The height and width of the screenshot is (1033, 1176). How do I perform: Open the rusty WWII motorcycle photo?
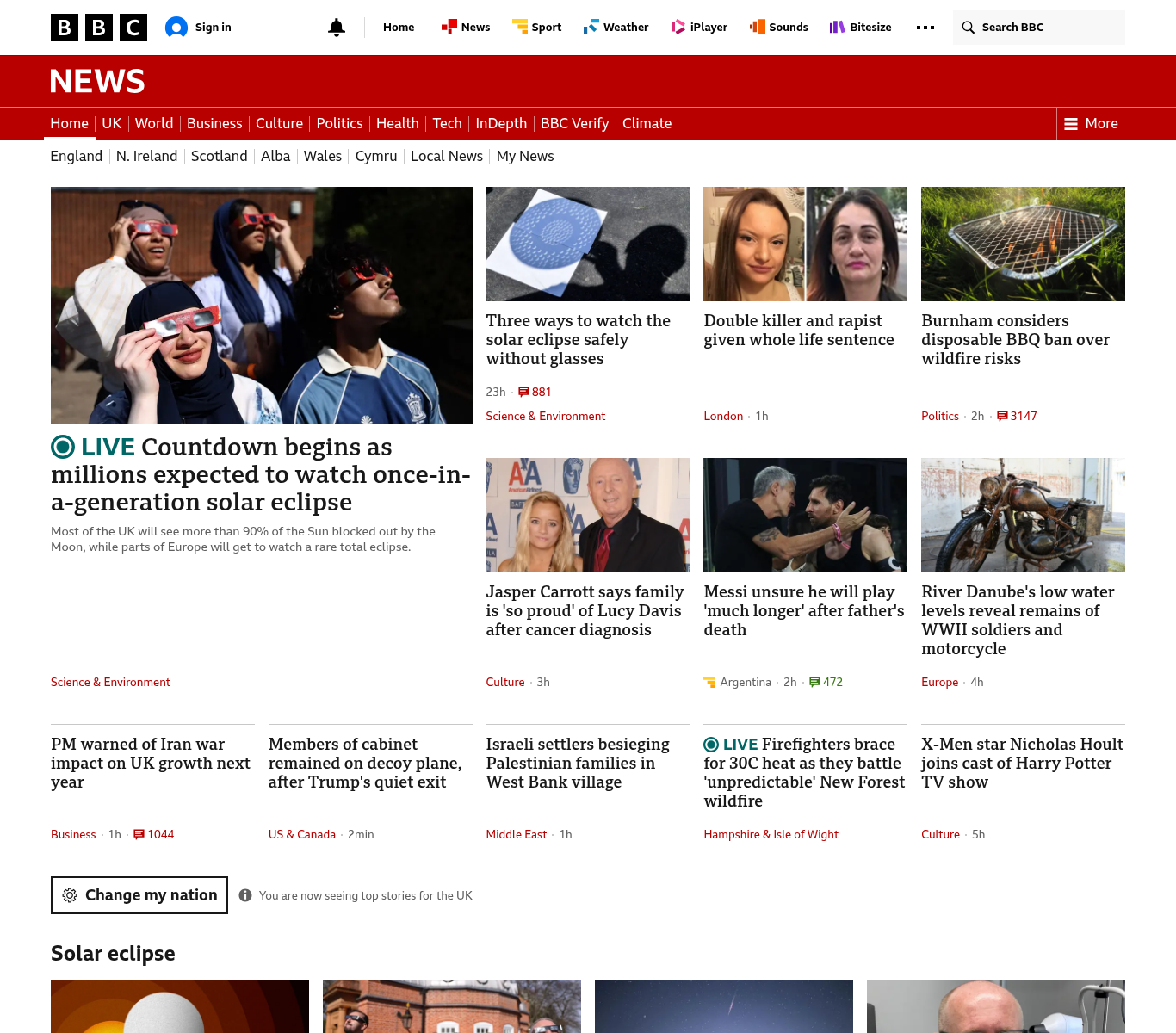(x=1023, y=516)
